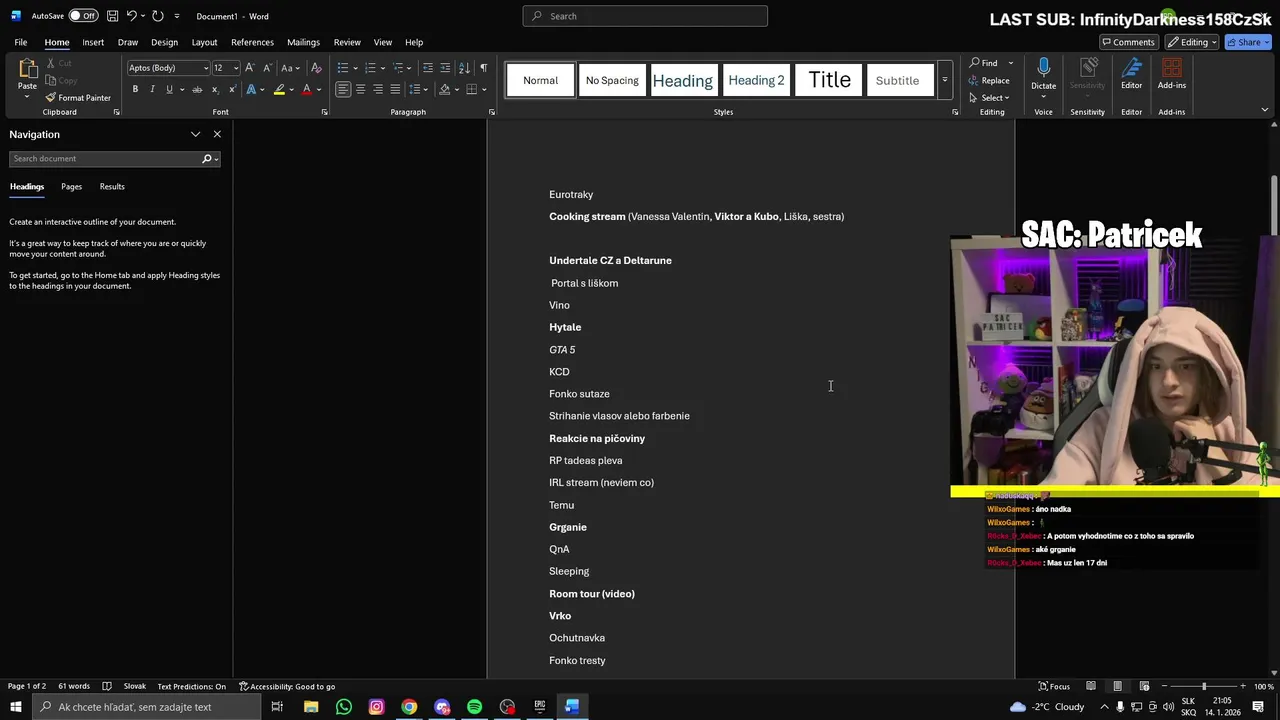Align text right
The image size is (1280, 720).
tap(378, 89)
